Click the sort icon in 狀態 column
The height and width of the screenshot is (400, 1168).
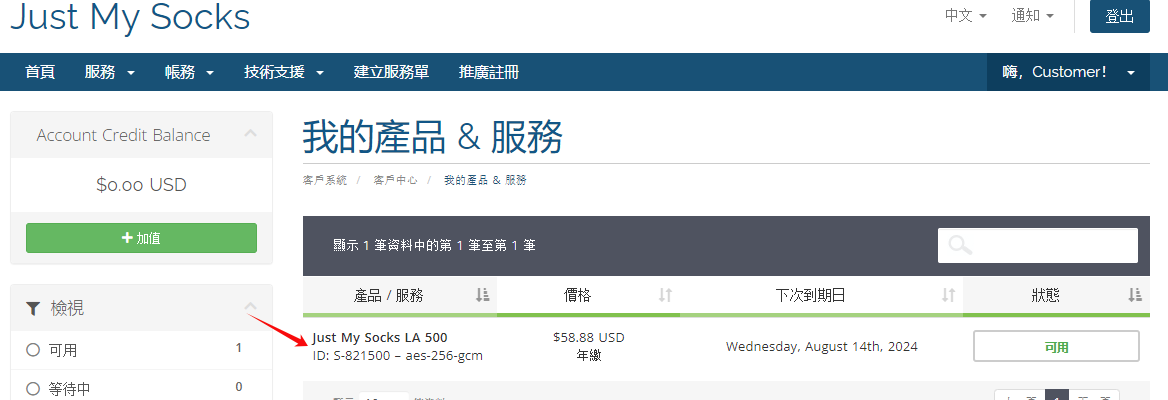coord(1134,295)
